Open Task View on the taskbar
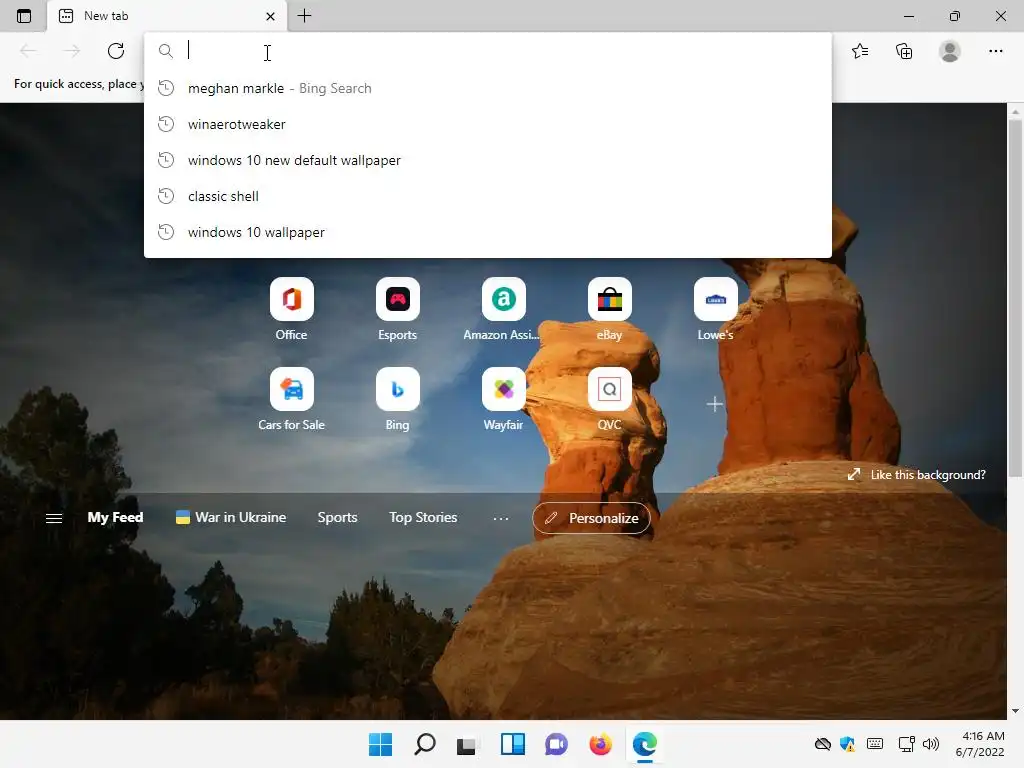Screen dimensions: 1024x768 (466, 744)
